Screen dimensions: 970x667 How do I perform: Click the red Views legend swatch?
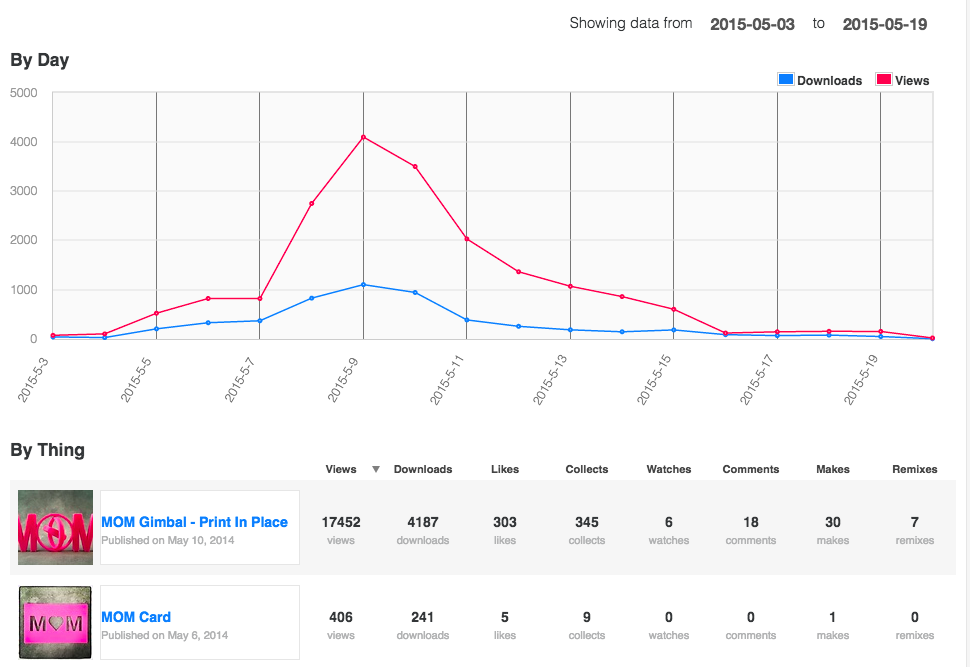(884, 80)
